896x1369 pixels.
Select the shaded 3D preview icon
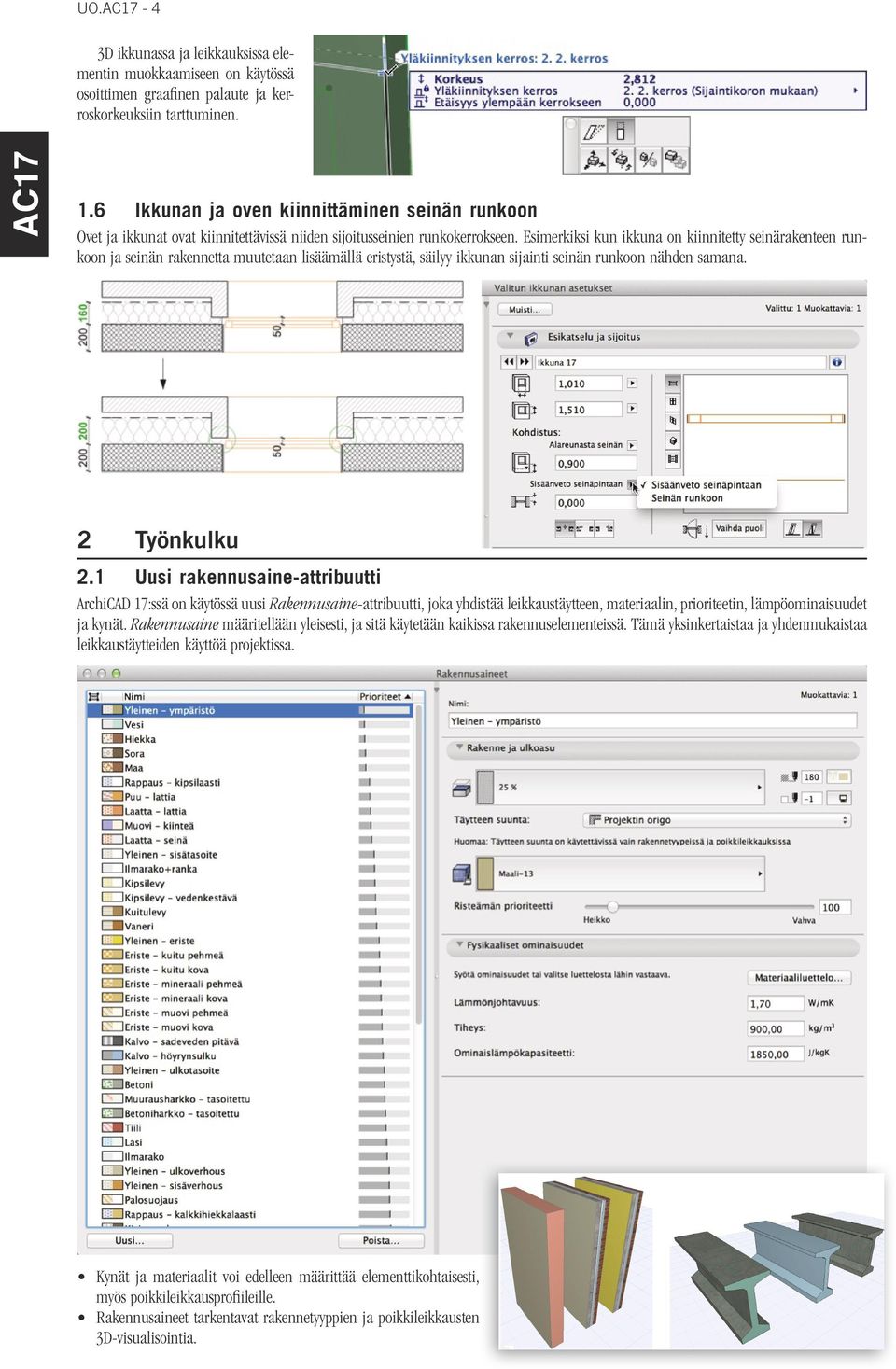pos(673,440)
